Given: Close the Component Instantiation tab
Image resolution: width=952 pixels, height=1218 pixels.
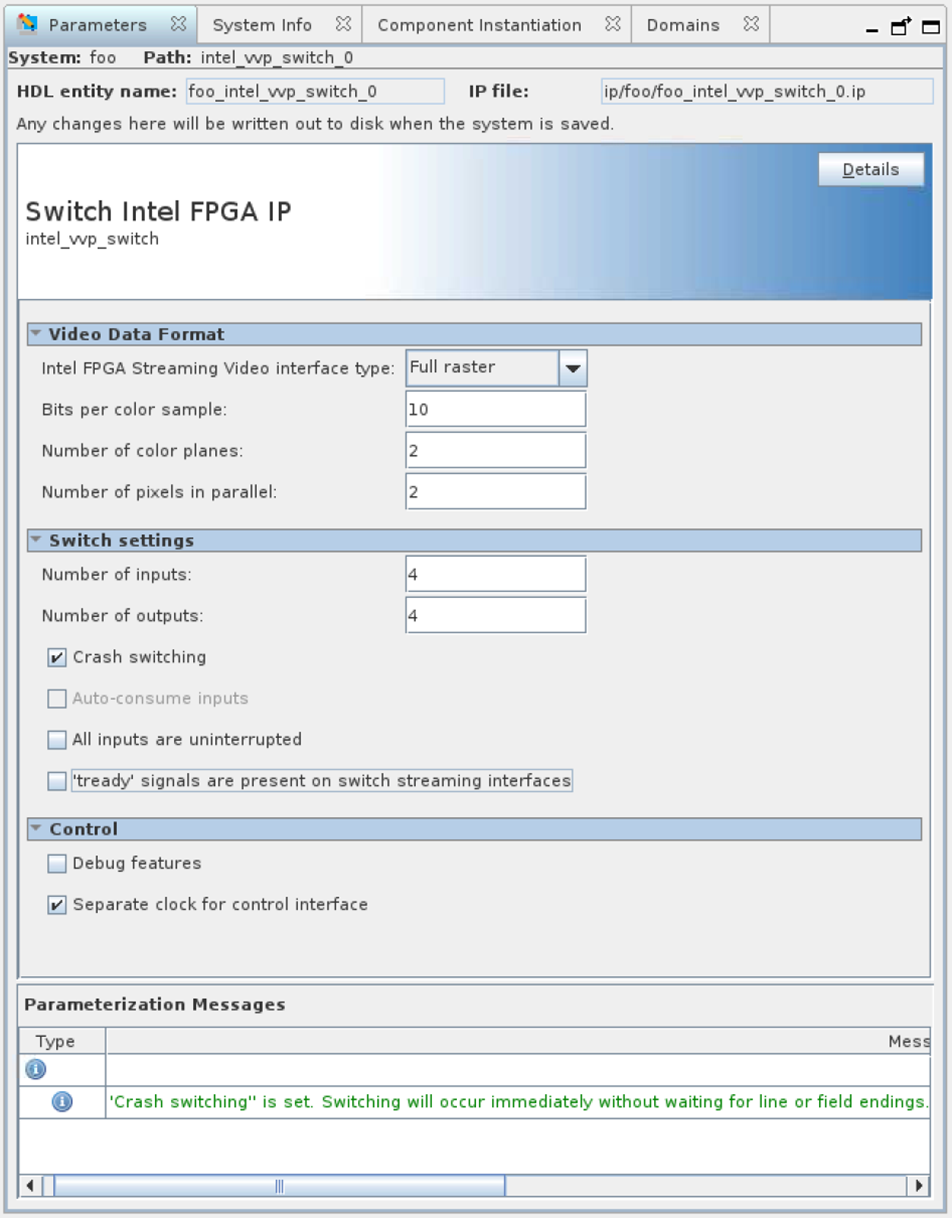Looking at the screenshot, I should [612, 24].
